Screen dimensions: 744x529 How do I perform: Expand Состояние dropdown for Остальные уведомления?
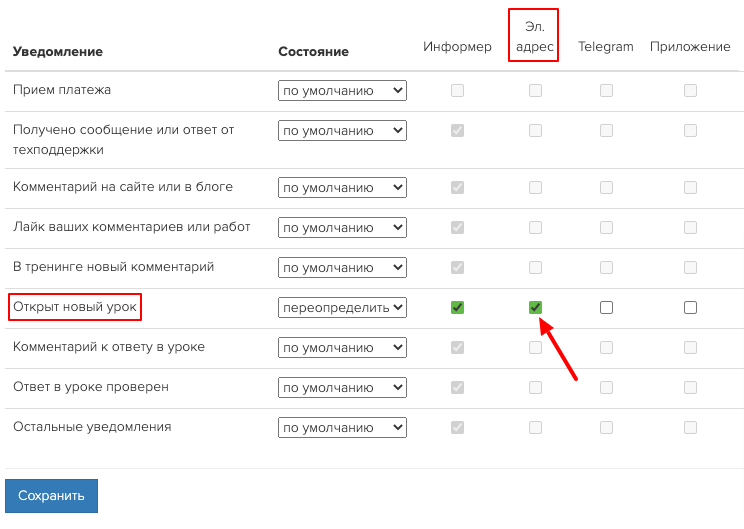pos(343,427)
